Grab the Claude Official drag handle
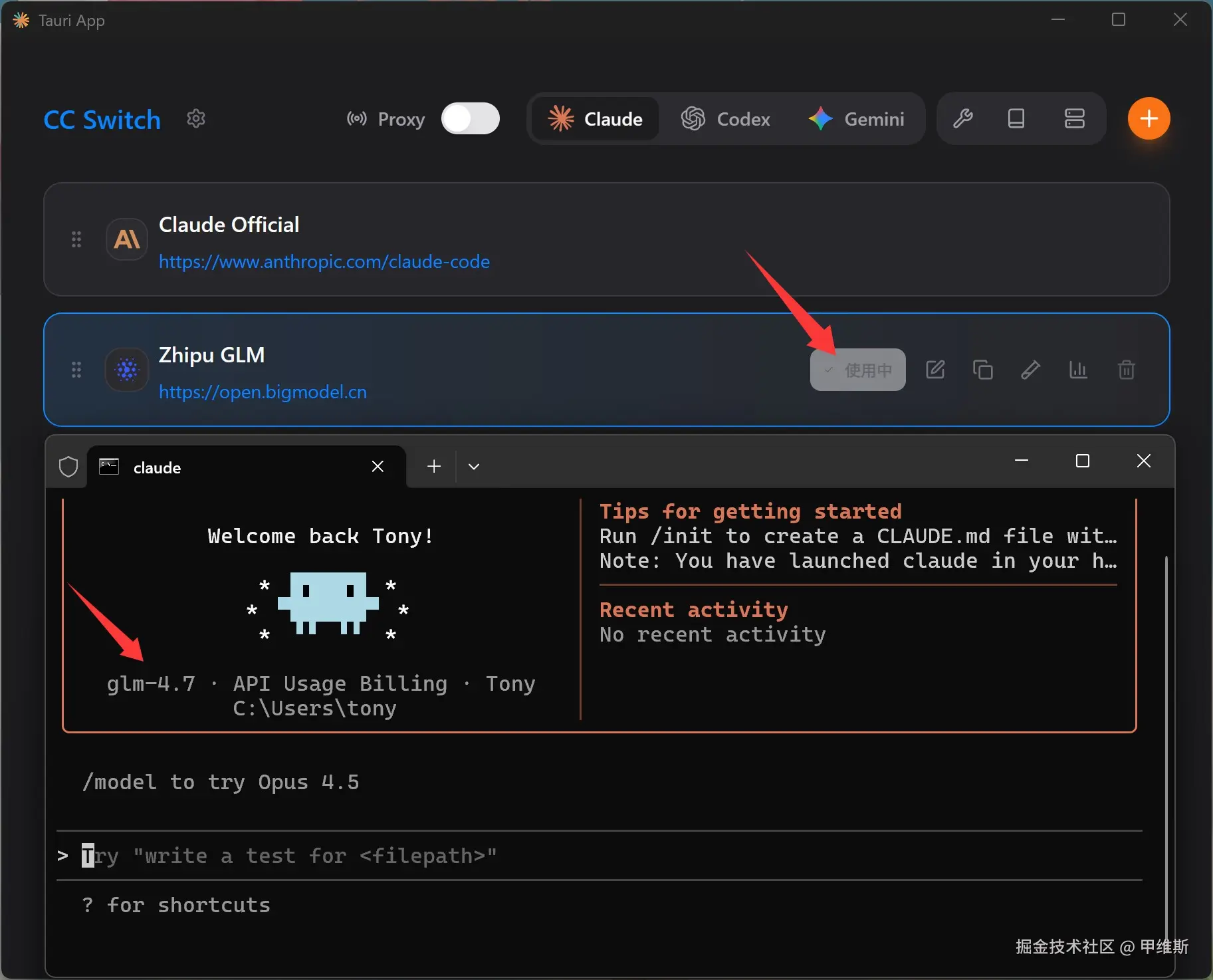The width and height of the screenshot is (1213, 980). click(76, 239)
